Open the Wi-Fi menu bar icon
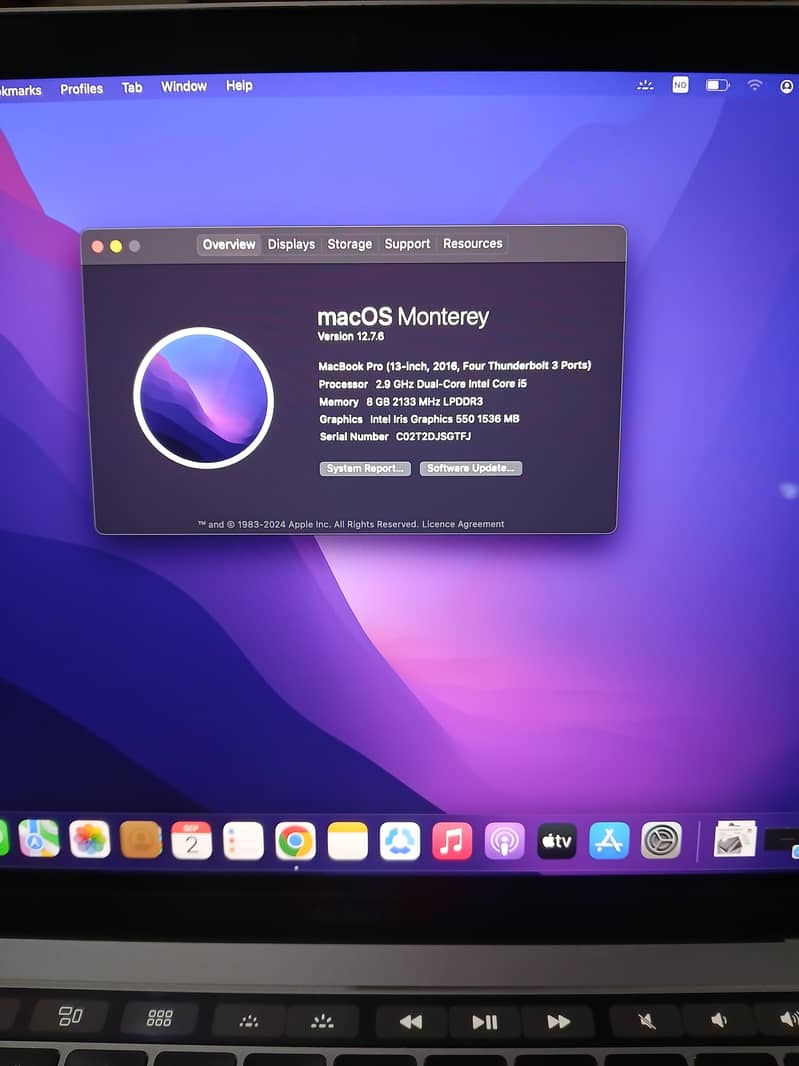The width and height of the screenshot is (799, 1066). tap(755, 85)
